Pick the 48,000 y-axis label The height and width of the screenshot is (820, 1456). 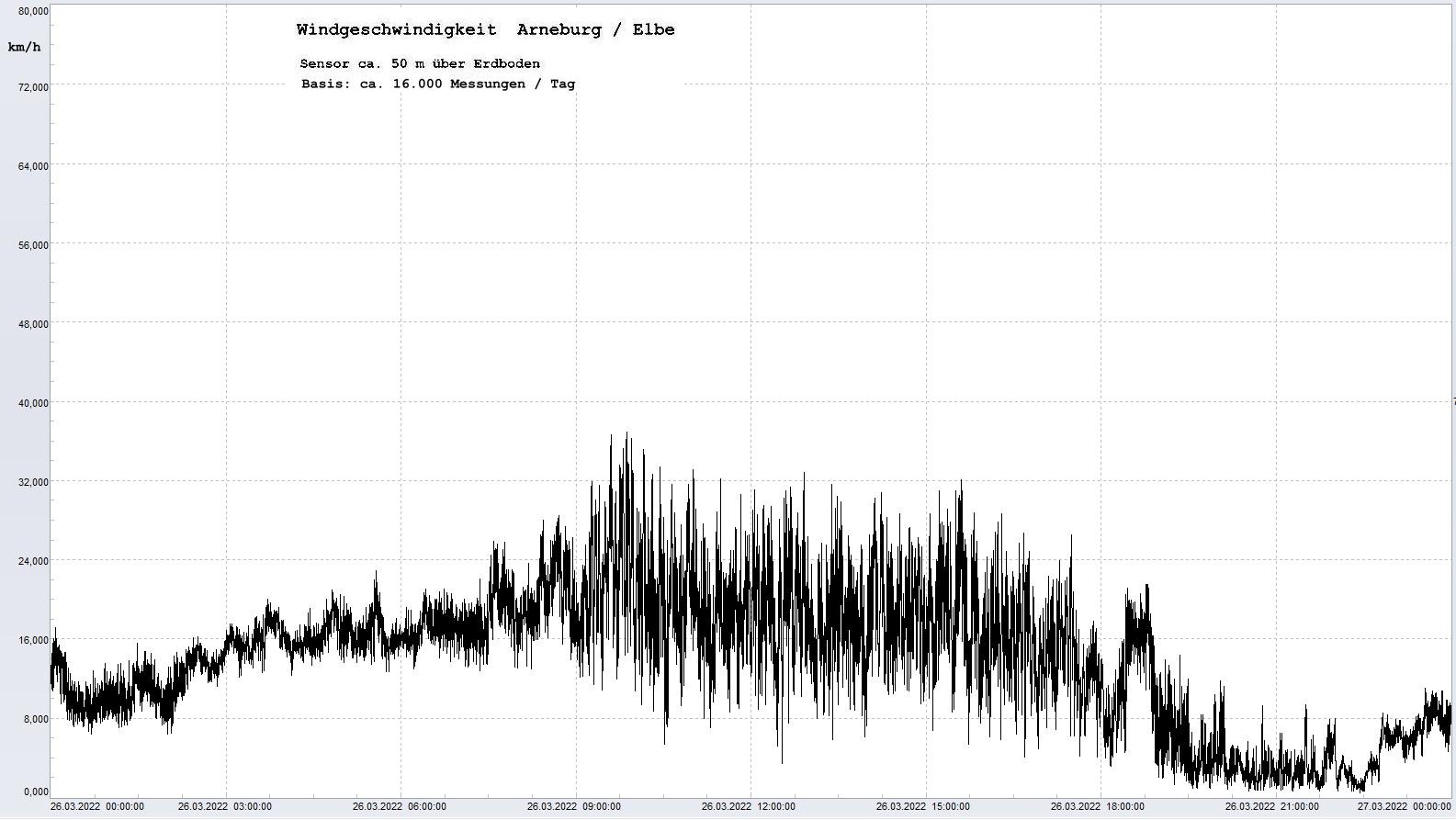[33, 324]
